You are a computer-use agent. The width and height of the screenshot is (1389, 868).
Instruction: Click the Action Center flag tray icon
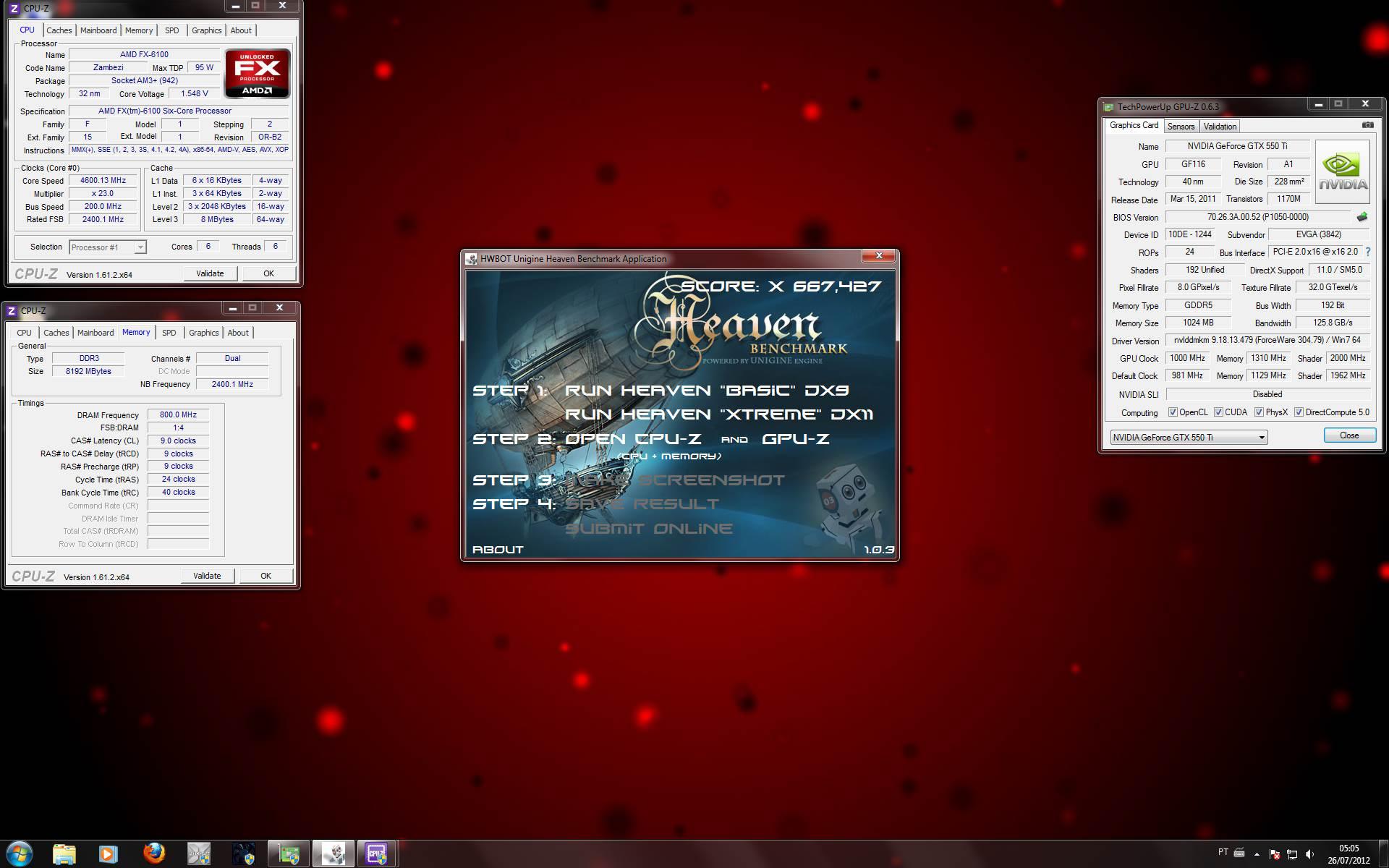pos(1275,854)
